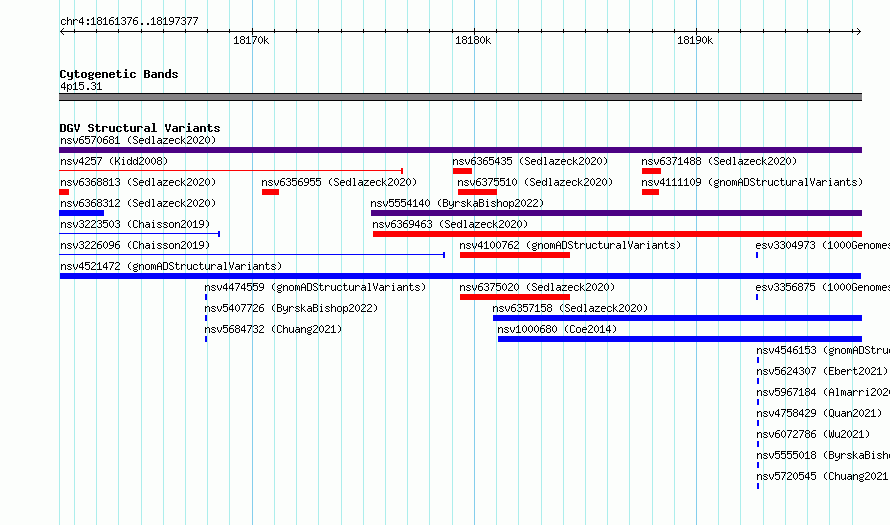Click the red bar of nsv6369463
The width and height of the screenshot is (890, 525).
(618, 234)
